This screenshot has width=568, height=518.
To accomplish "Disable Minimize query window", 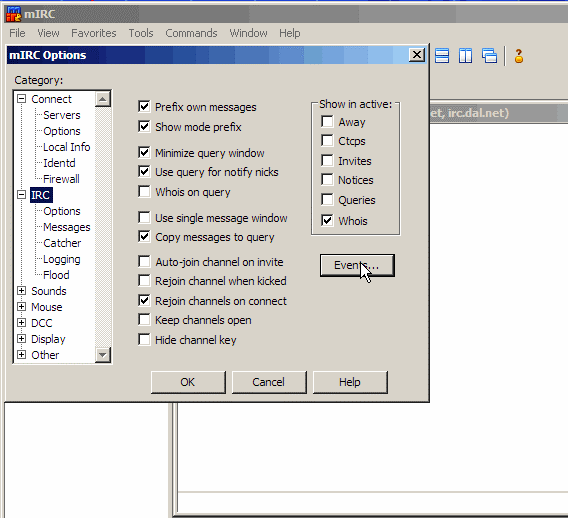I will 144,152.
